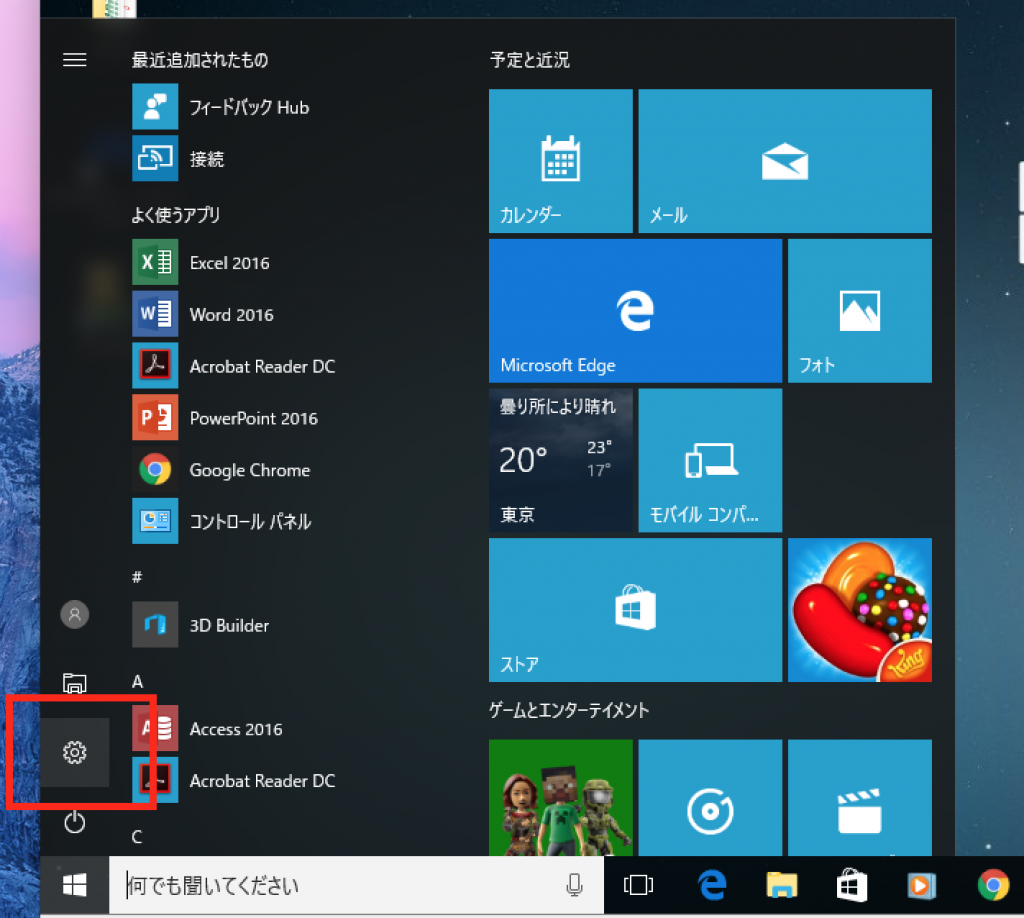
Task: Launch Microsoft Edge from its large tile
Action: click(x=635, y=310)
